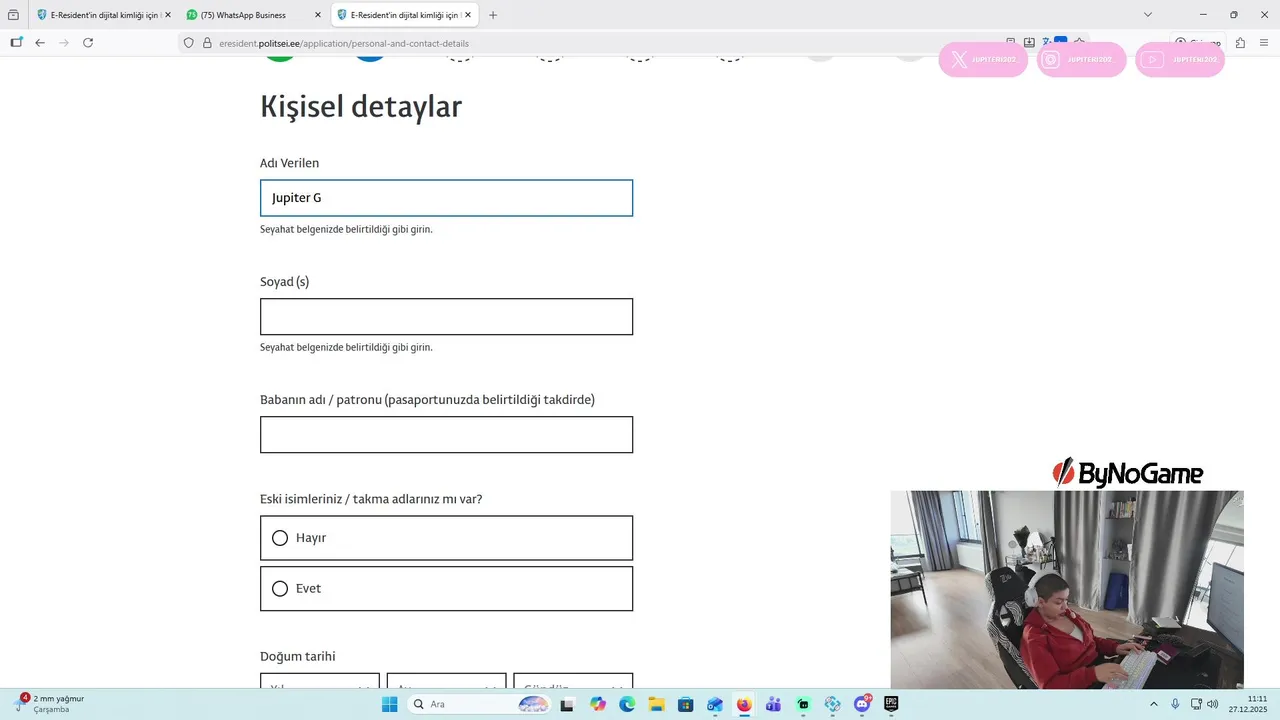1280x720 pixels.
Task: Click hint text under Adı Verilen field
Action: (x=346, y=229)
